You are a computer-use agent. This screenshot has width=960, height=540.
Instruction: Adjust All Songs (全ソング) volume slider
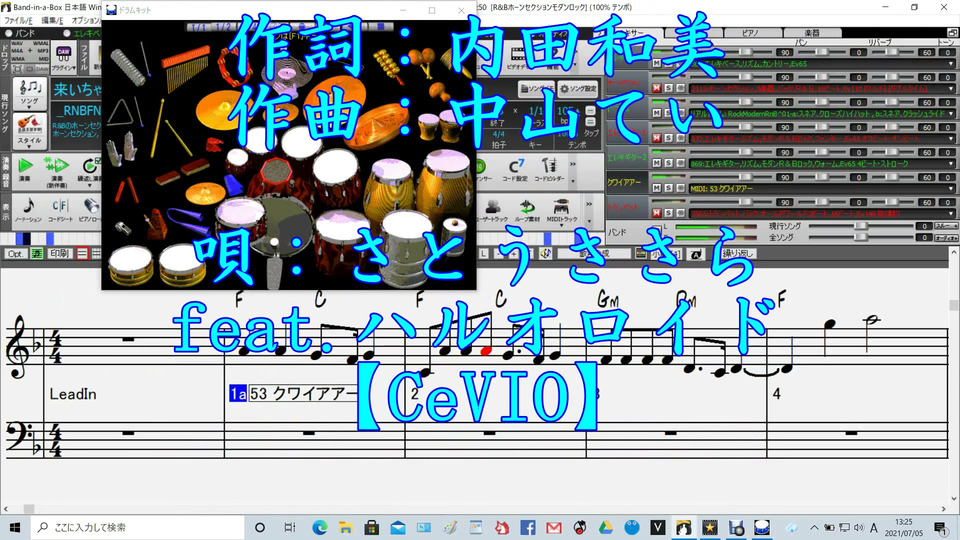click(861, 237)
